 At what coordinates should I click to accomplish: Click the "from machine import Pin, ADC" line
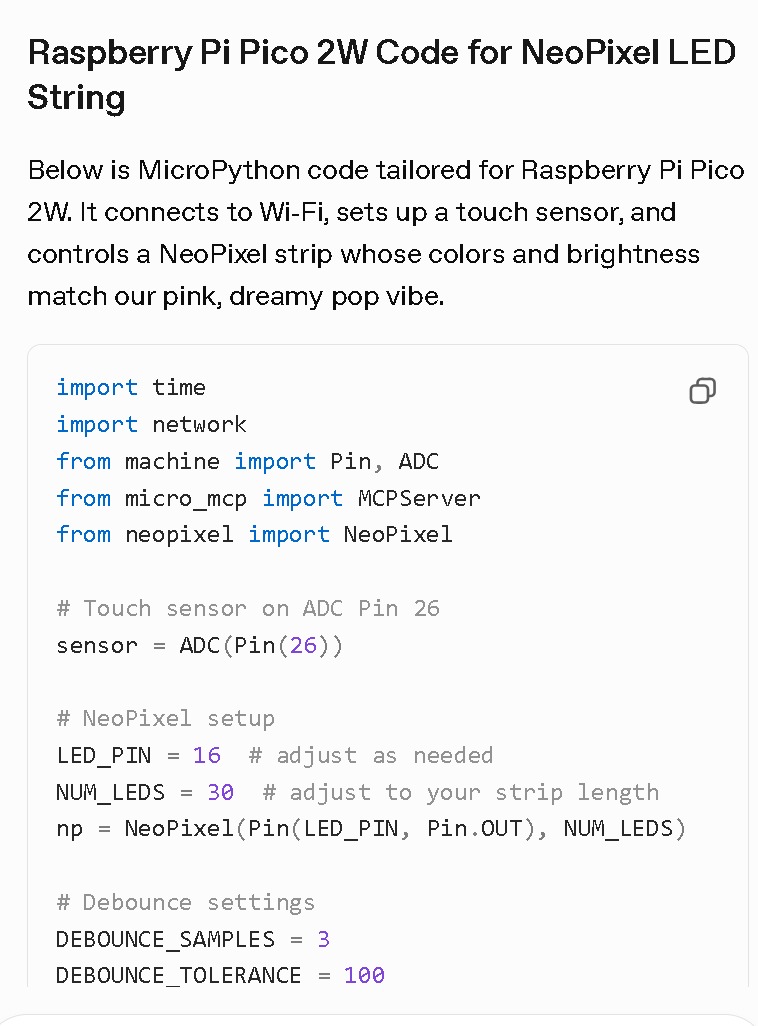click(247, 462)
